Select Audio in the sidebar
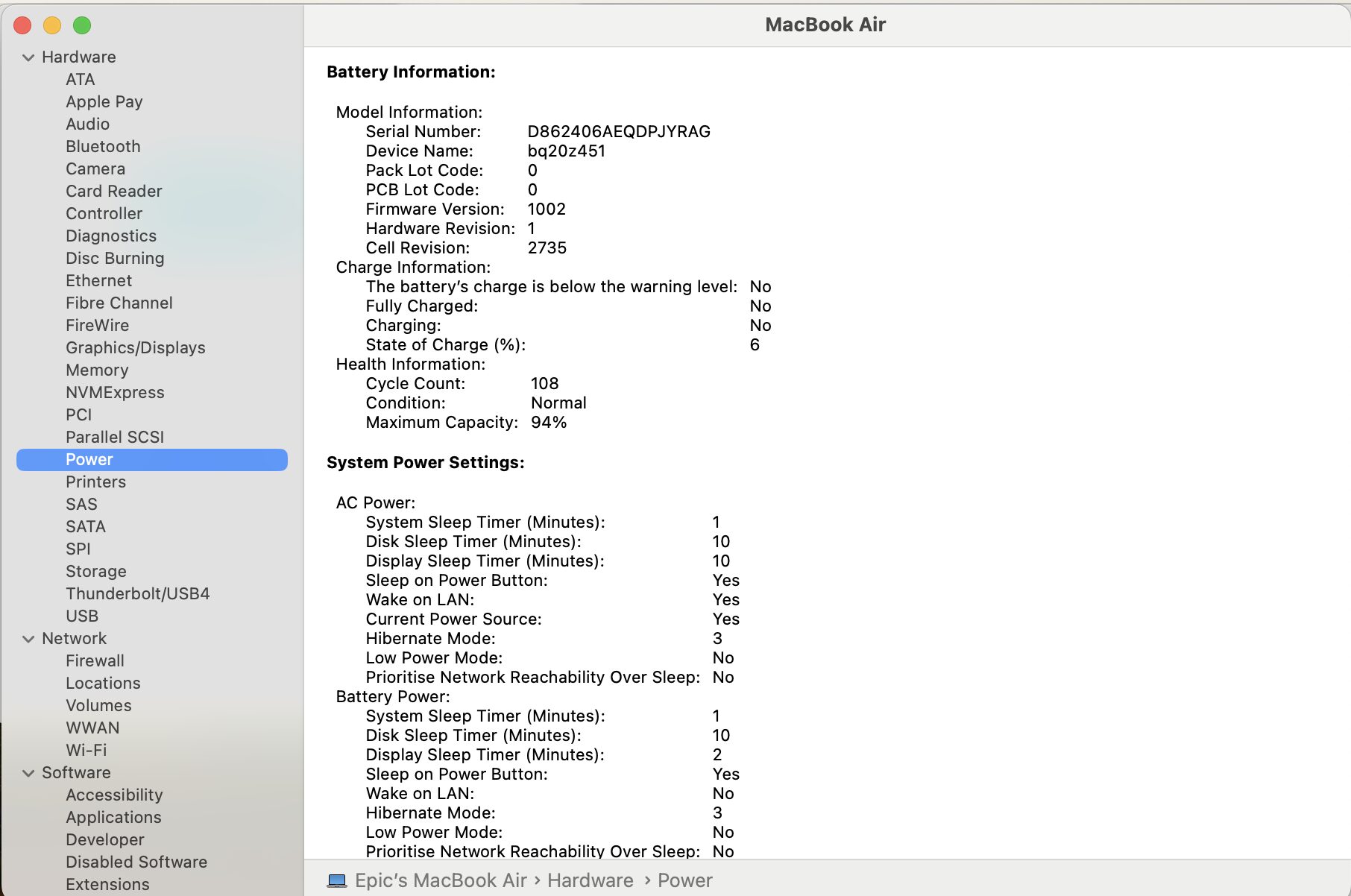 (88, 124)
